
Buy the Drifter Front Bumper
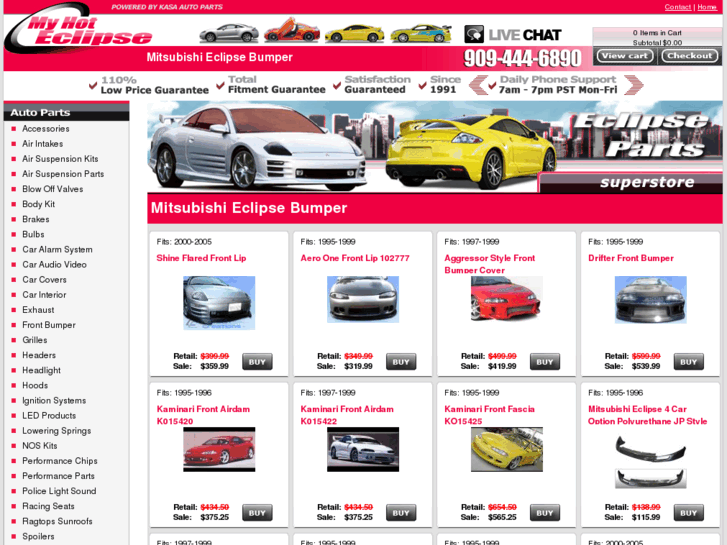click(x=689, y=362)
